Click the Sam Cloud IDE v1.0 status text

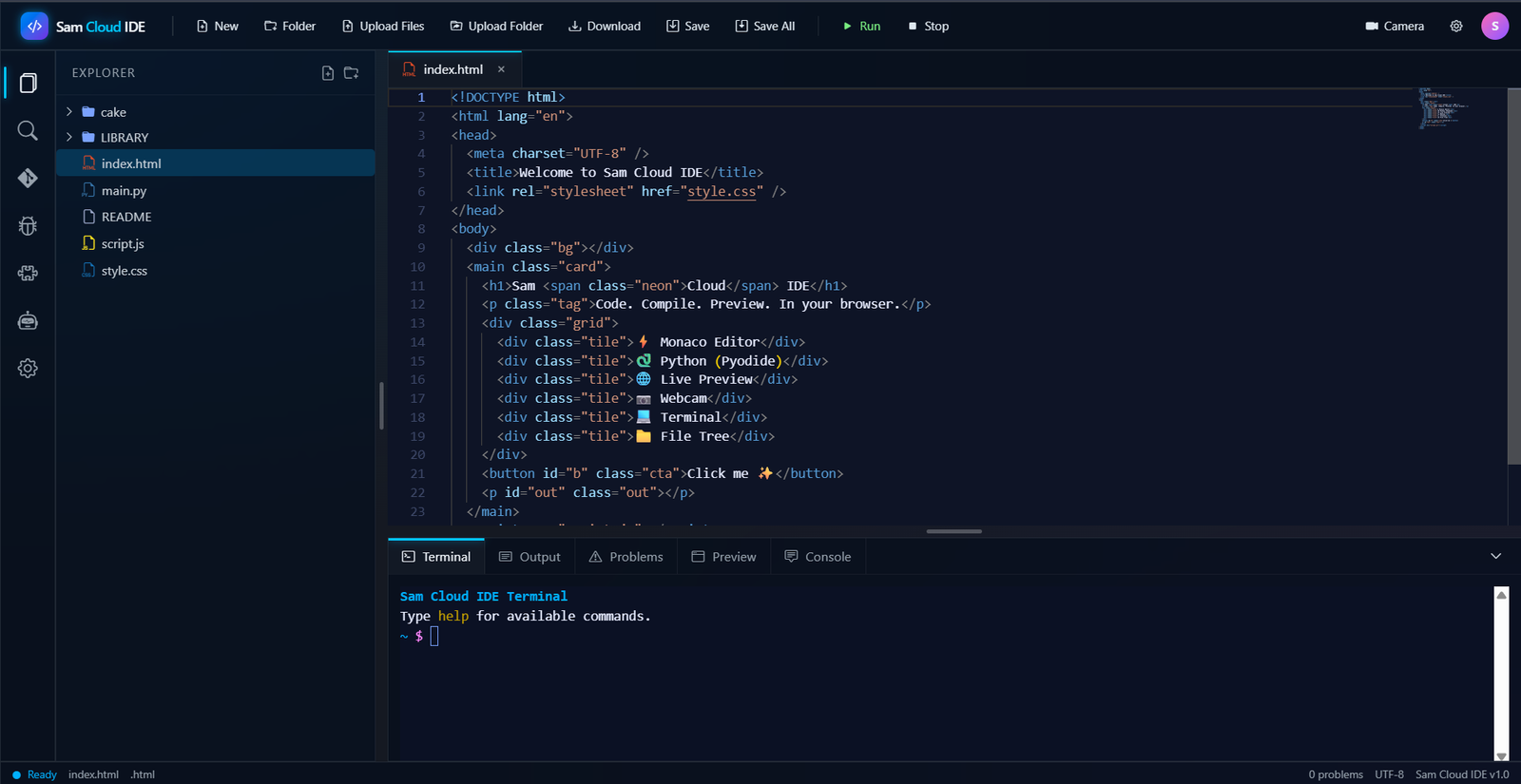click(1462, 774)
